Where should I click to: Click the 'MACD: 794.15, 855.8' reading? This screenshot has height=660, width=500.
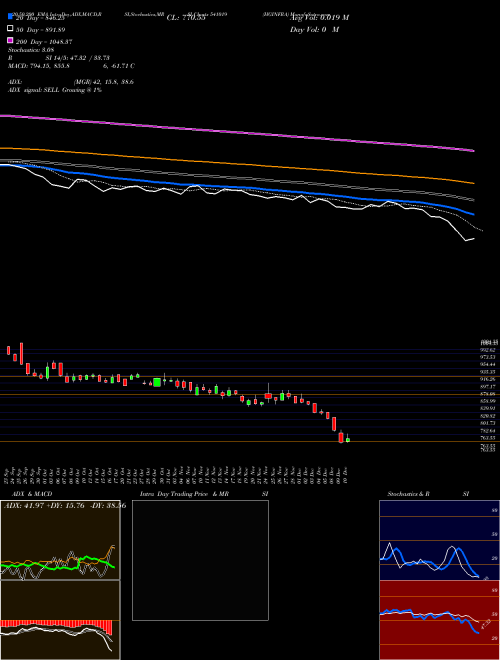[39, 66]
